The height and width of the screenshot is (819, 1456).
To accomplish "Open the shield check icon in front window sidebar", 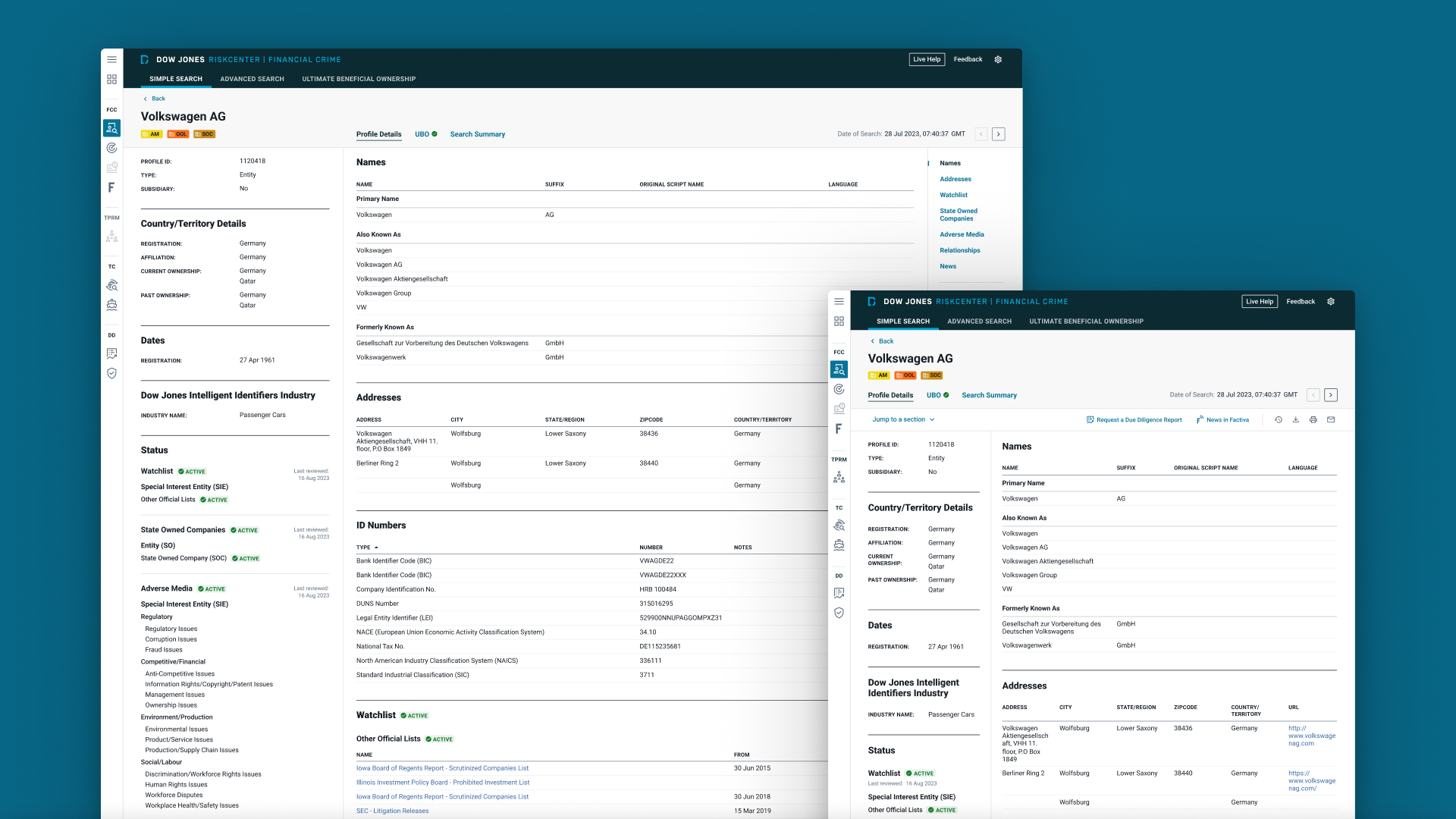I will (839, 613).
